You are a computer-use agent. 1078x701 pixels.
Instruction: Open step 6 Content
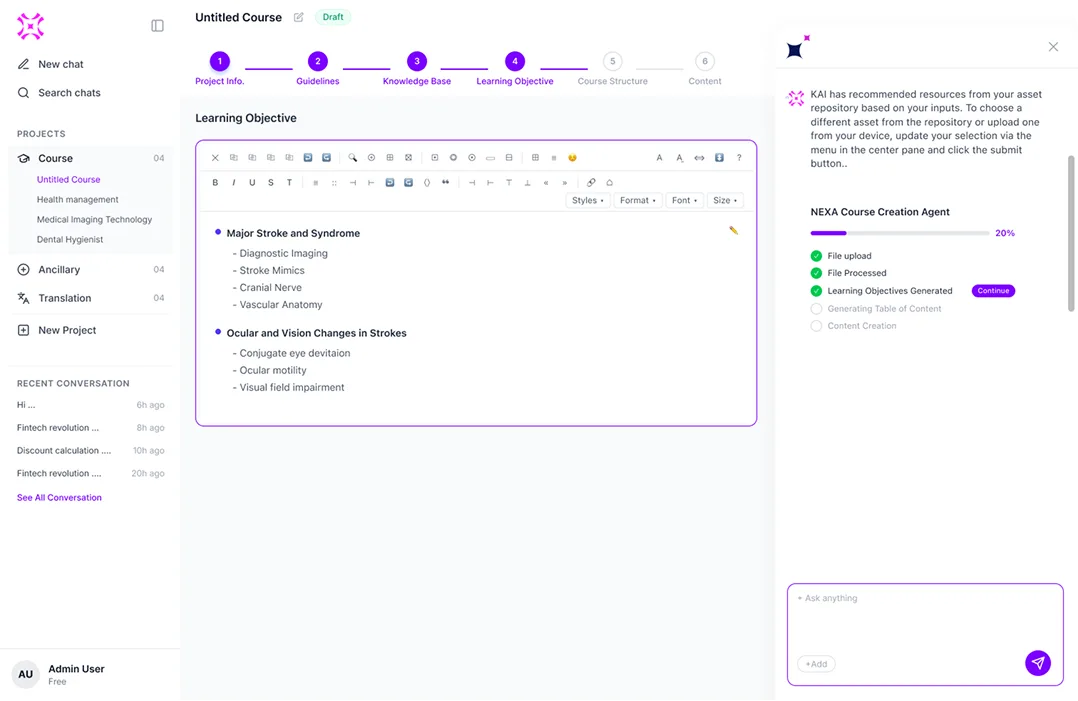(x=705, y=69)
